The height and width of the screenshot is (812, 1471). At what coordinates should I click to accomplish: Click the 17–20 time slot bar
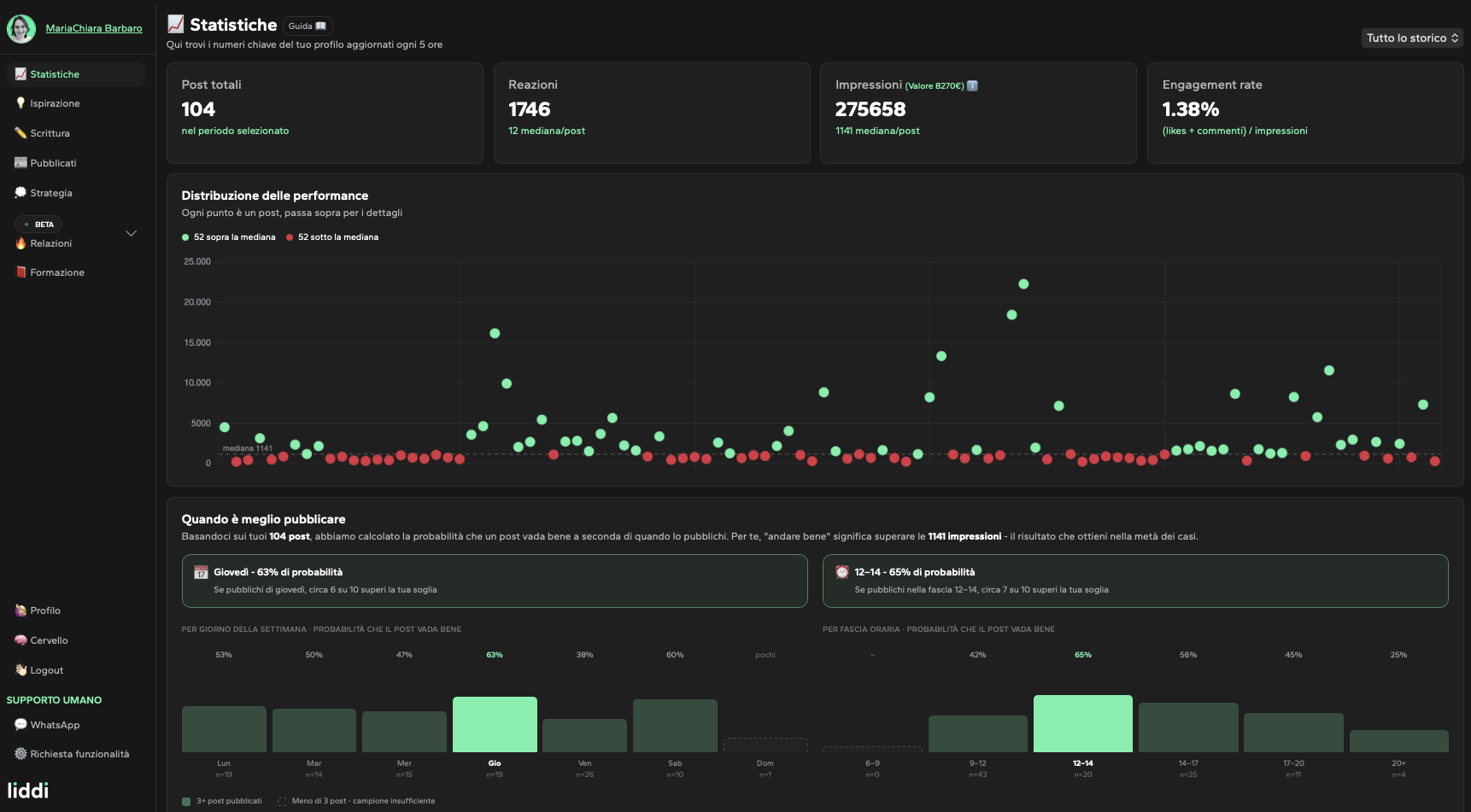coord(1293,733)
